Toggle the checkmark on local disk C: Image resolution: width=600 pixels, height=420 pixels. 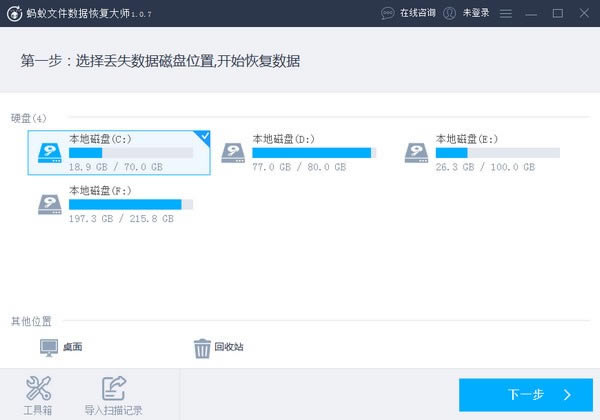(x=204, y=137)
